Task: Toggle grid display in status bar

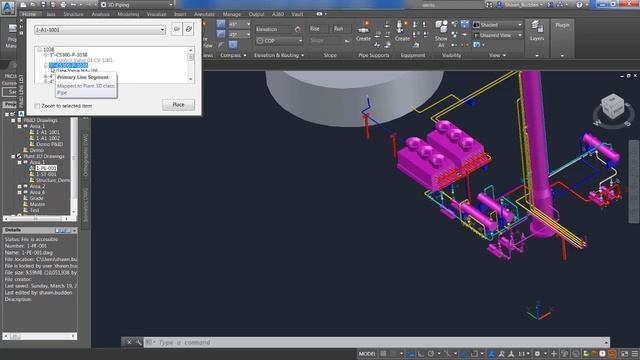Action: (x=383, y=353)
